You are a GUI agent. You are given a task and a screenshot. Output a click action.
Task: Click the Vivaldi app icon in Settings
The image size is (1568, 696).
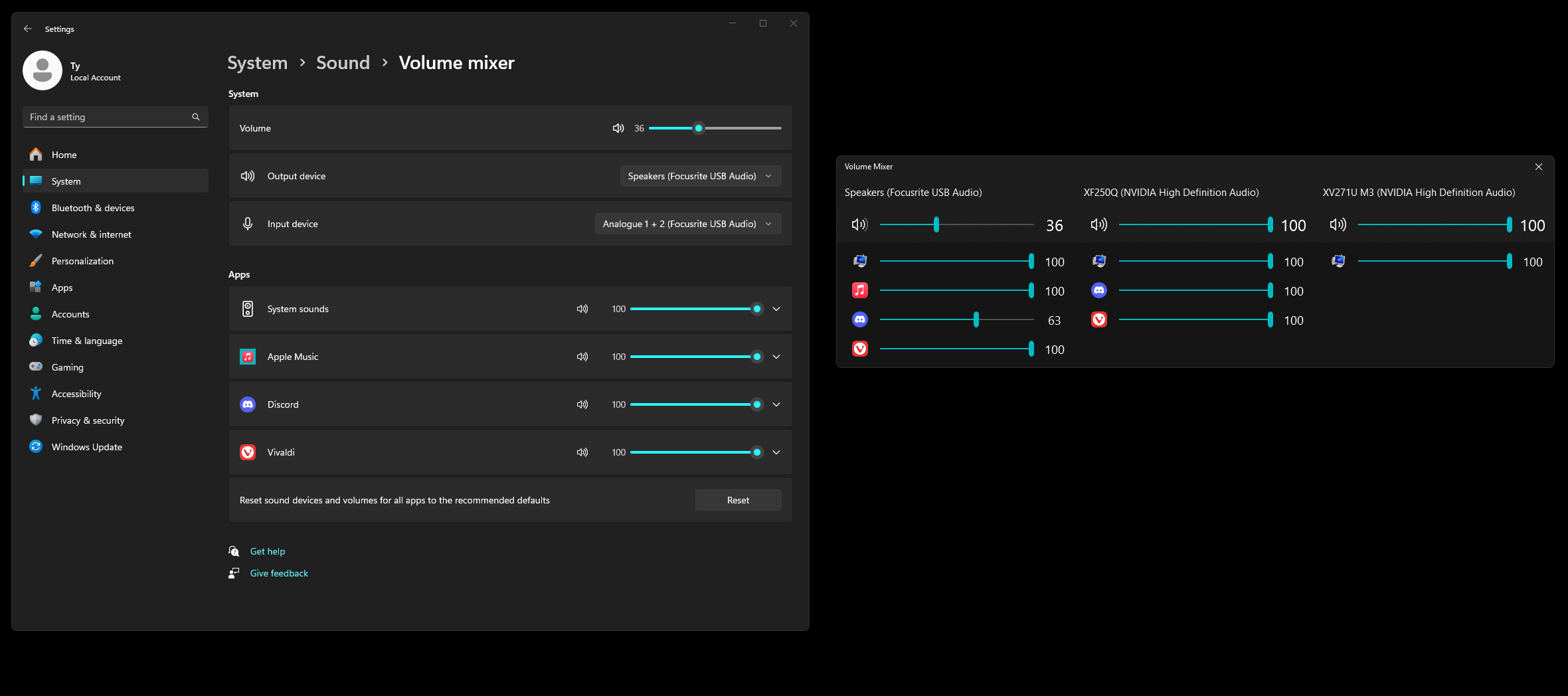coord(248,452)
